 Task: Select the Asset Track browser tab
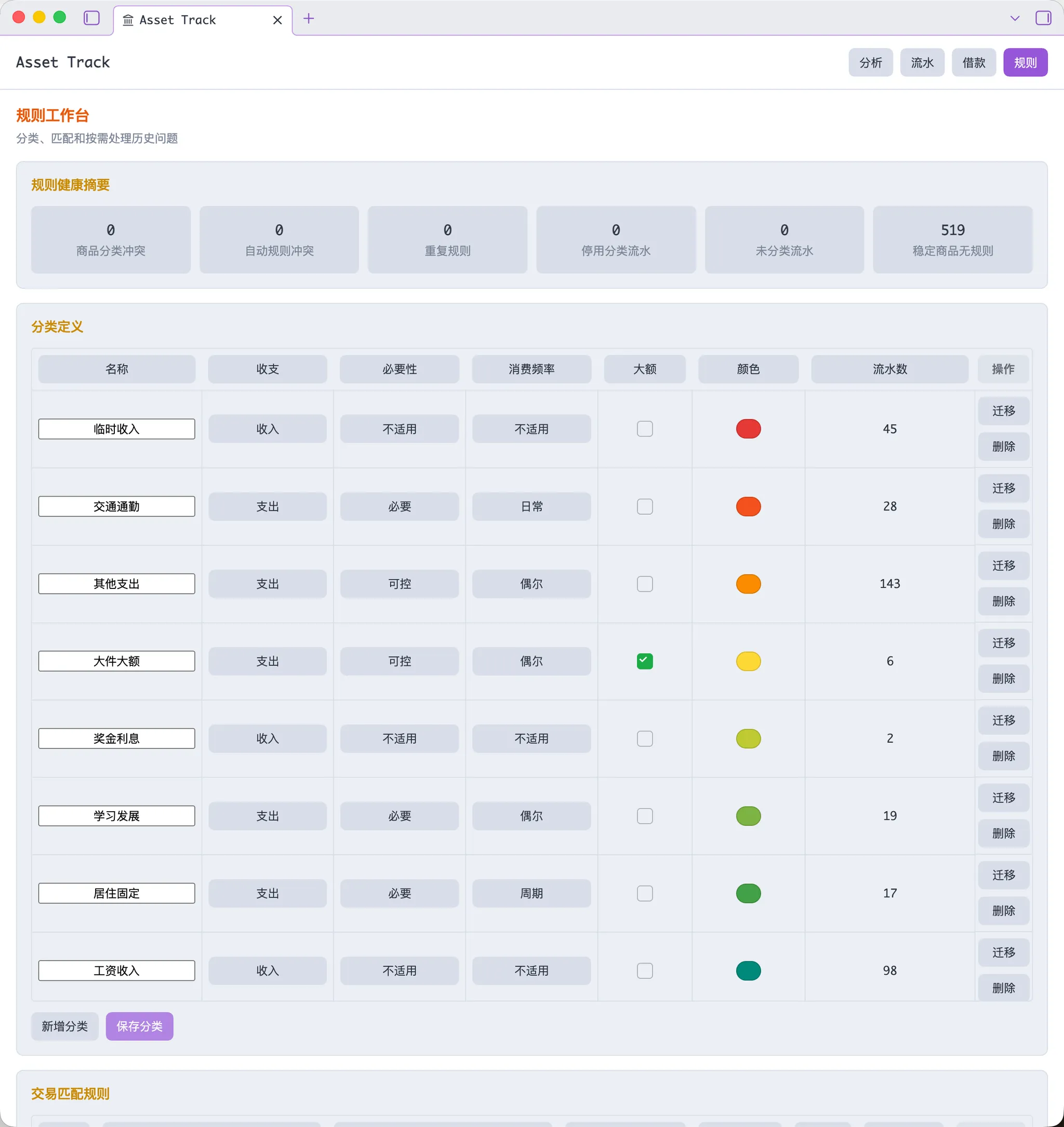pos(203,20)
